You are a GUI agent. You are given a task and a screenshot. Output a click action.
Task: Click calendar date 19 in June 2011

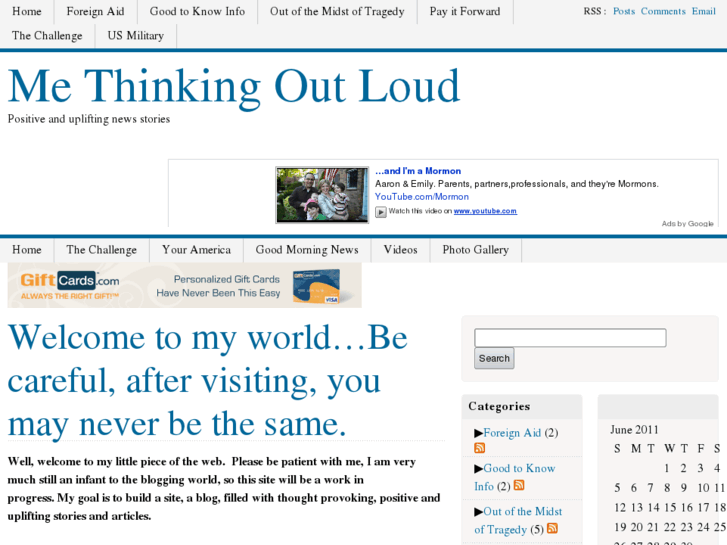click(620, 527)
